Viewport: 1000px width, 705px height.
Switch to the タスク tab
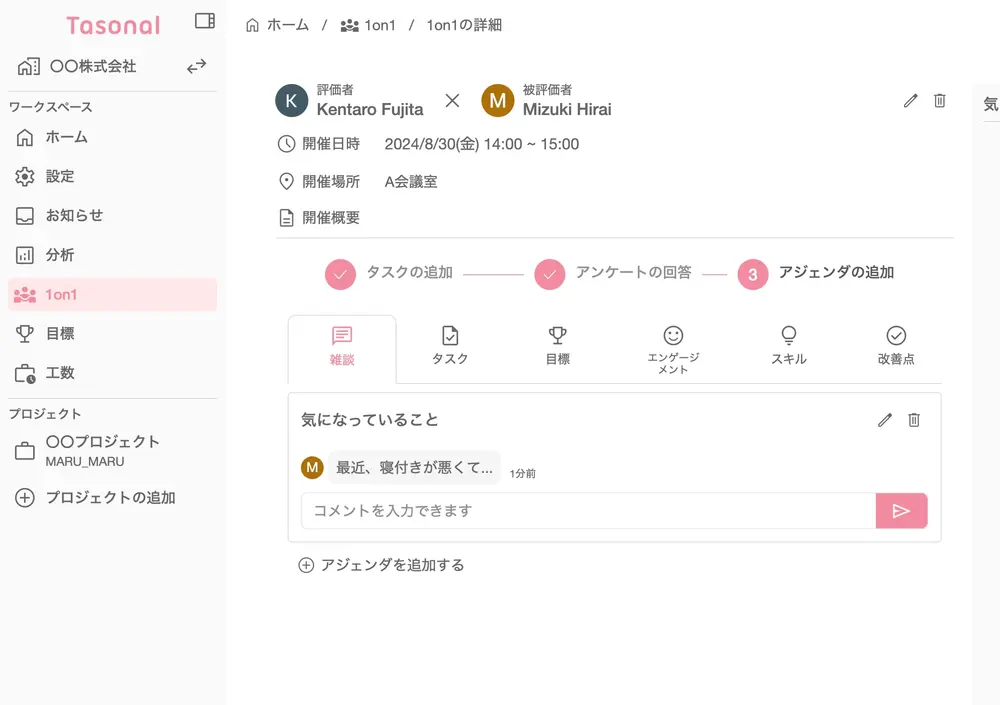tap(450, 345)
